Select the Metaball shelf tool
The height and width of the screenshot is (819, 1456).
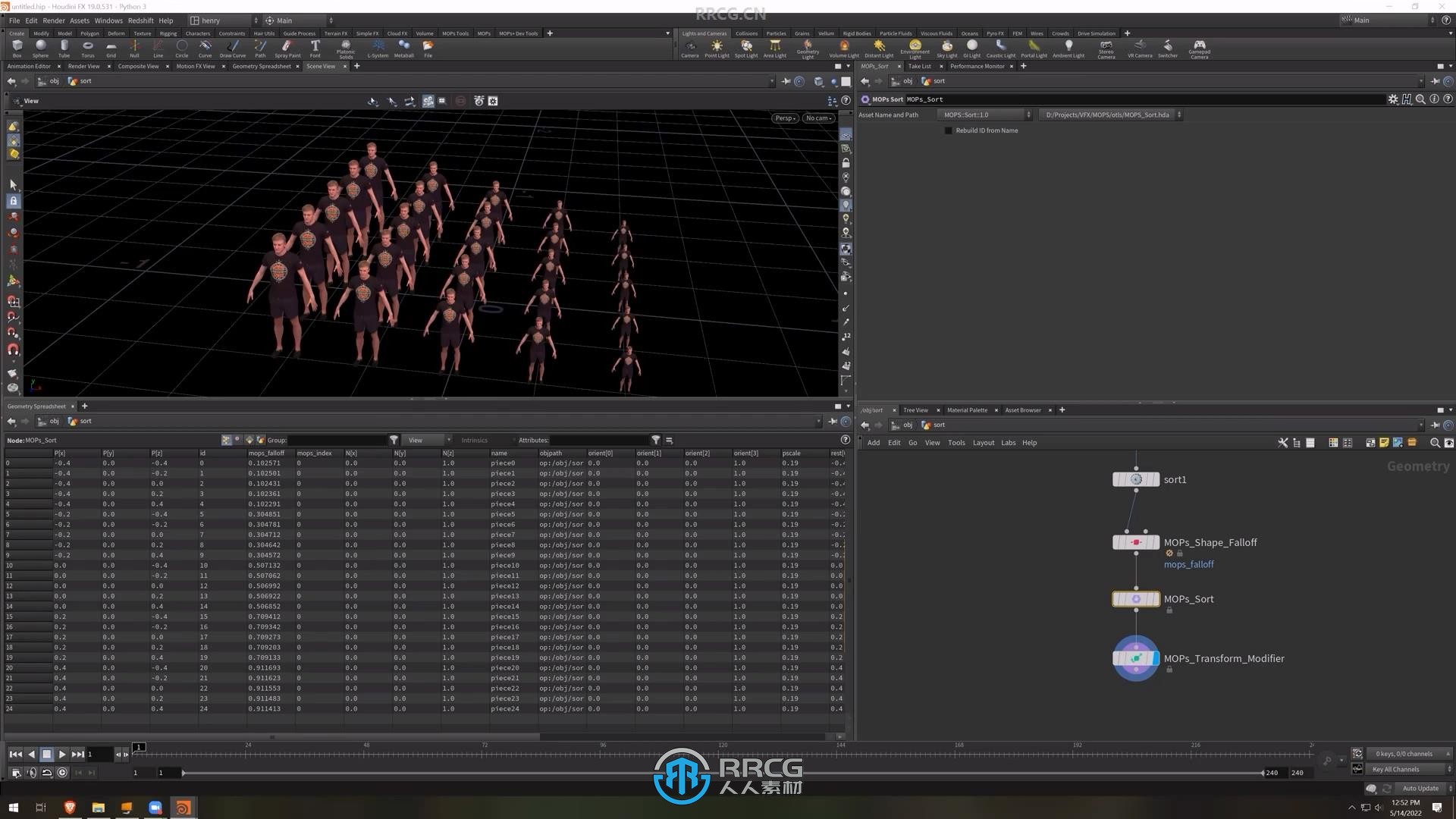pyautogui.click(x=404, y=49)
